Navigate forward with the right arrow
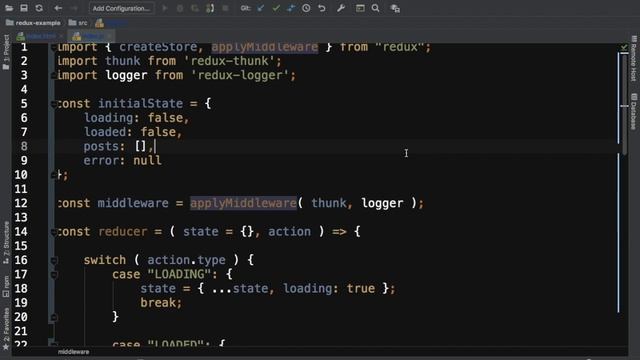 point(74,8)
